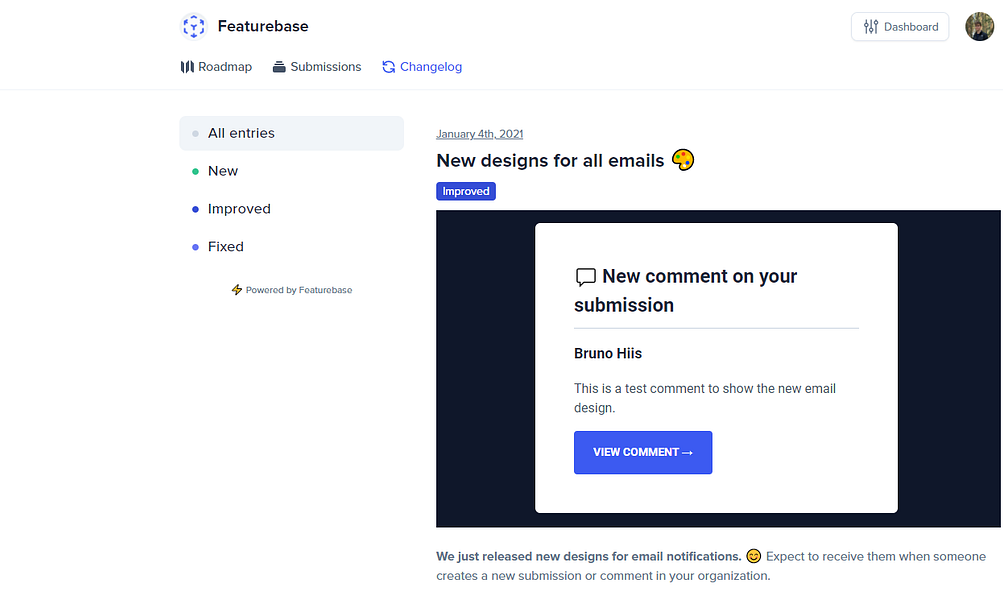Open the Dashboard

click(900, 26)
